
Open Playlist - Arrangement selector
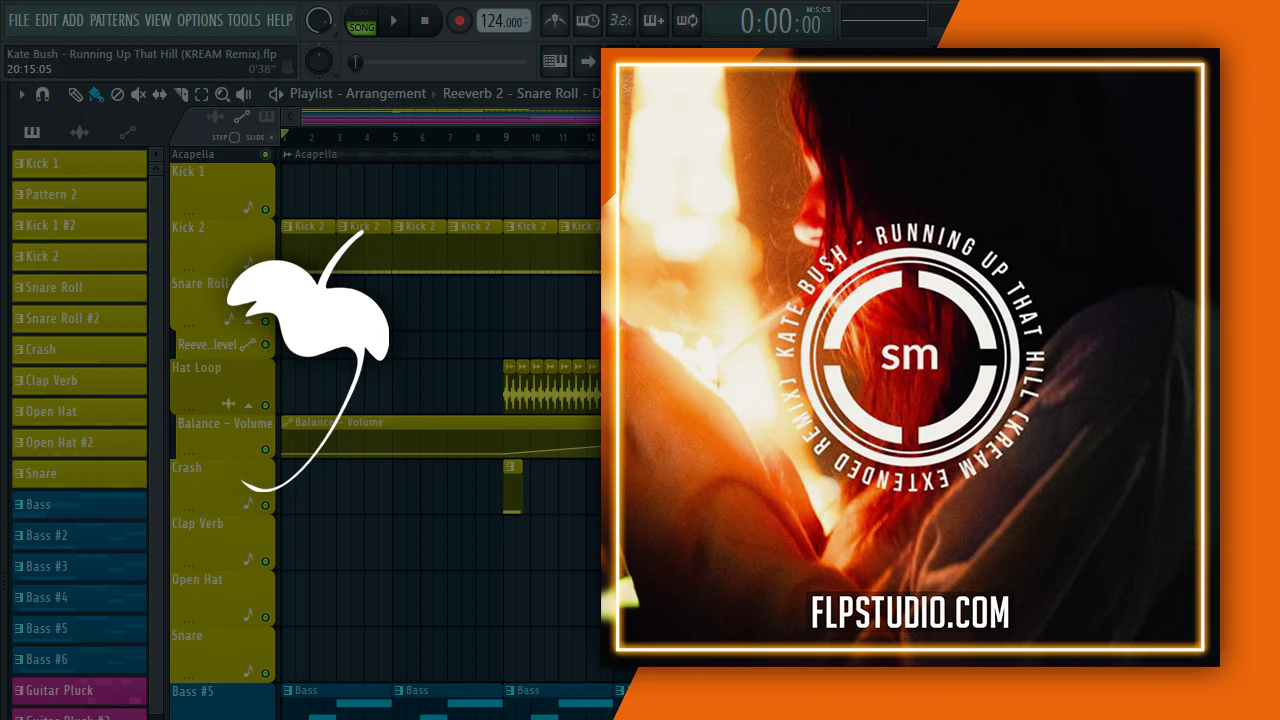click(358, 94)
